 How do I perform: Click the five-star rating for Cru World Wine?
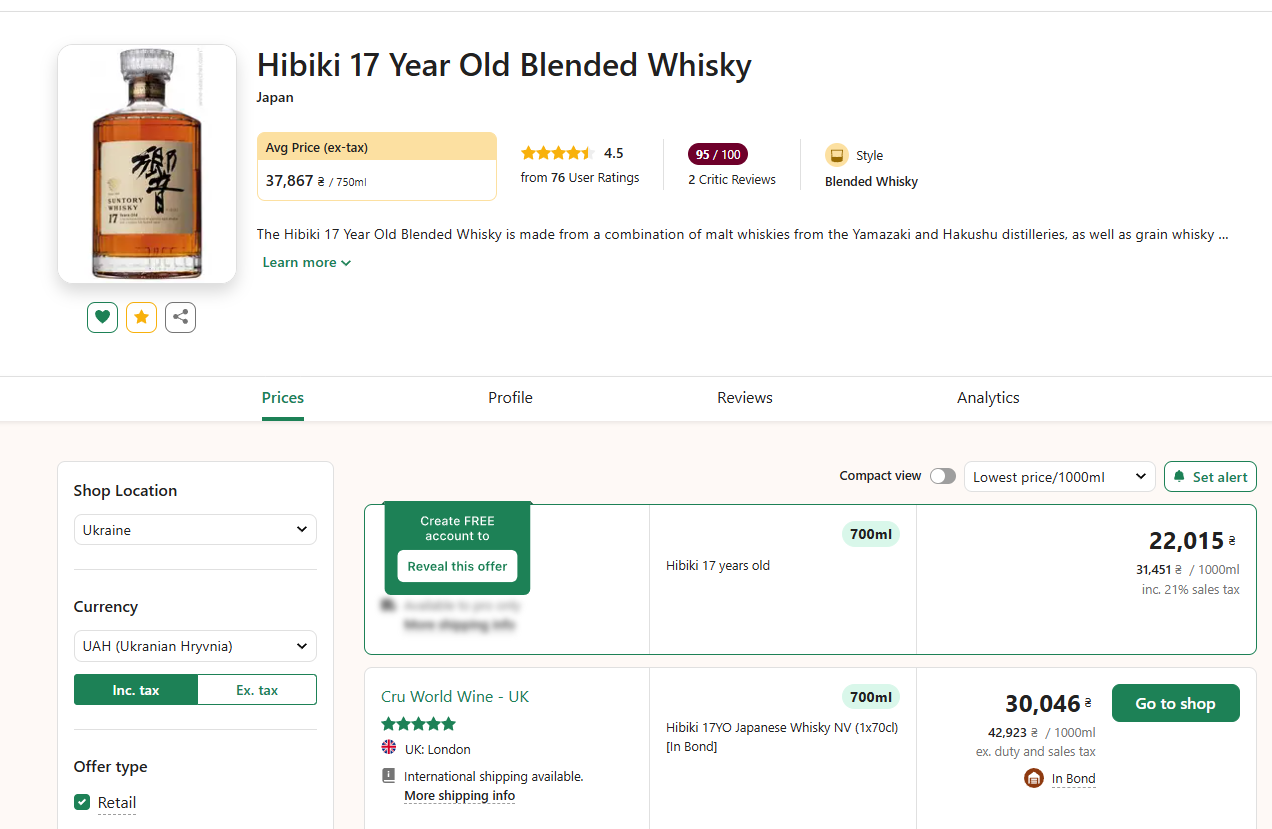pos(418,723)
